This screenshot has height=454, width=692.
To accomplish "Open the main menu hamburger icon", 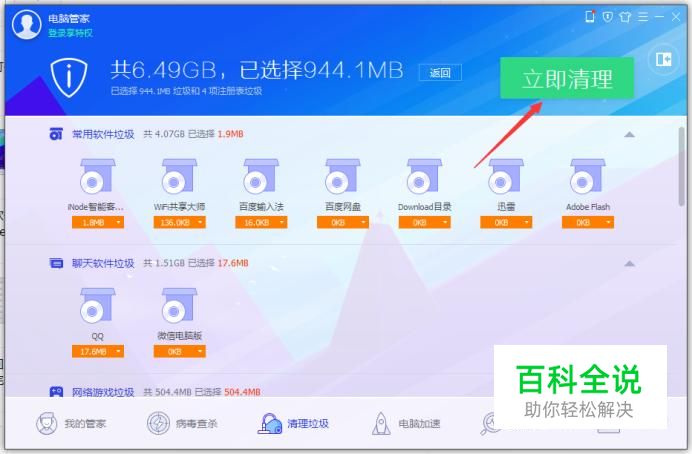I will click(643, 17).
